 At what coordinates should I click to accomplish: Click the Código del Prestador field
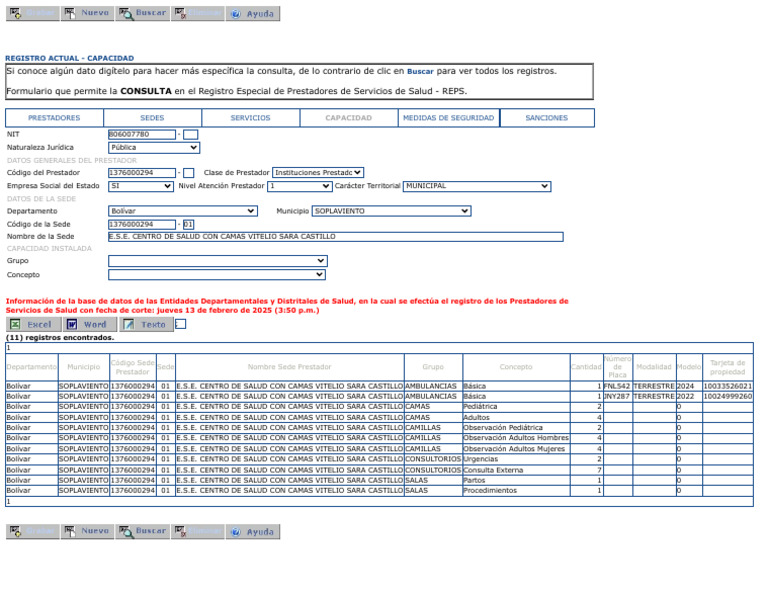142,172
